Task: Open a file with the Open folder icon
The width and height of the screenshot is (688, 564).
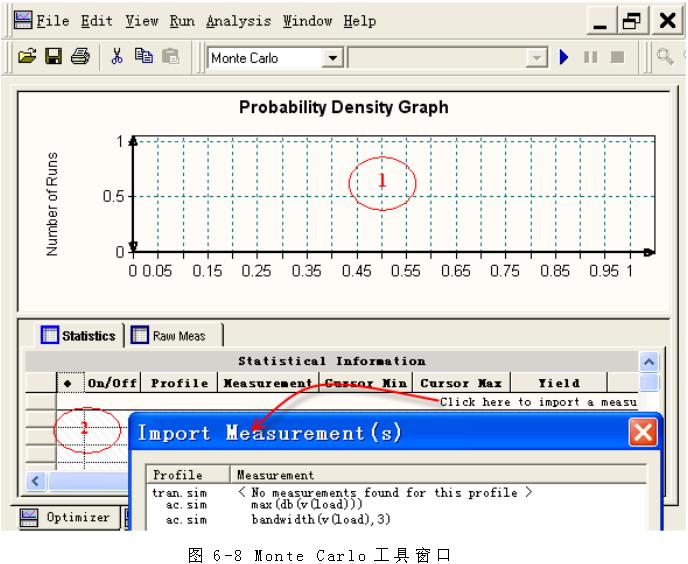Action: coord(27,57)
